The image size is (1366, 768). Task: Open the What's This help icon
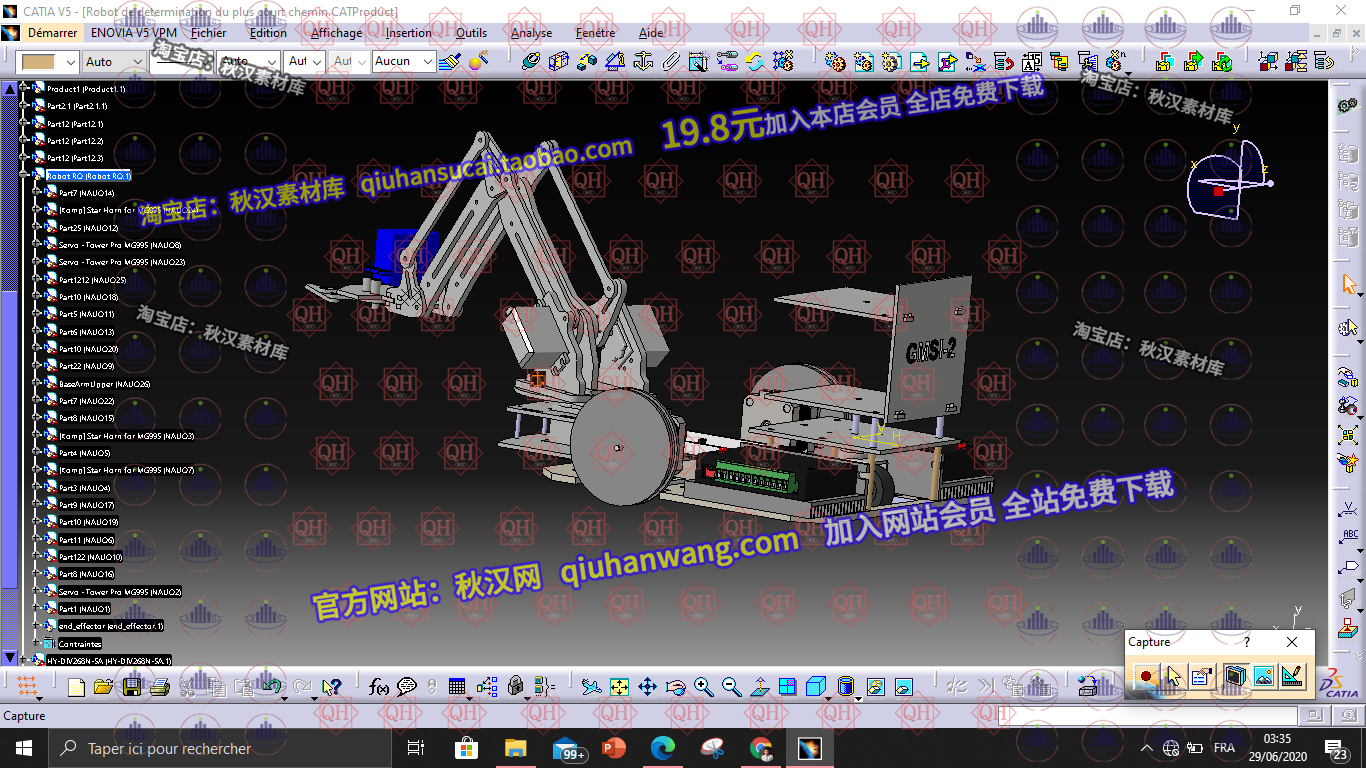tap(332, 687)
